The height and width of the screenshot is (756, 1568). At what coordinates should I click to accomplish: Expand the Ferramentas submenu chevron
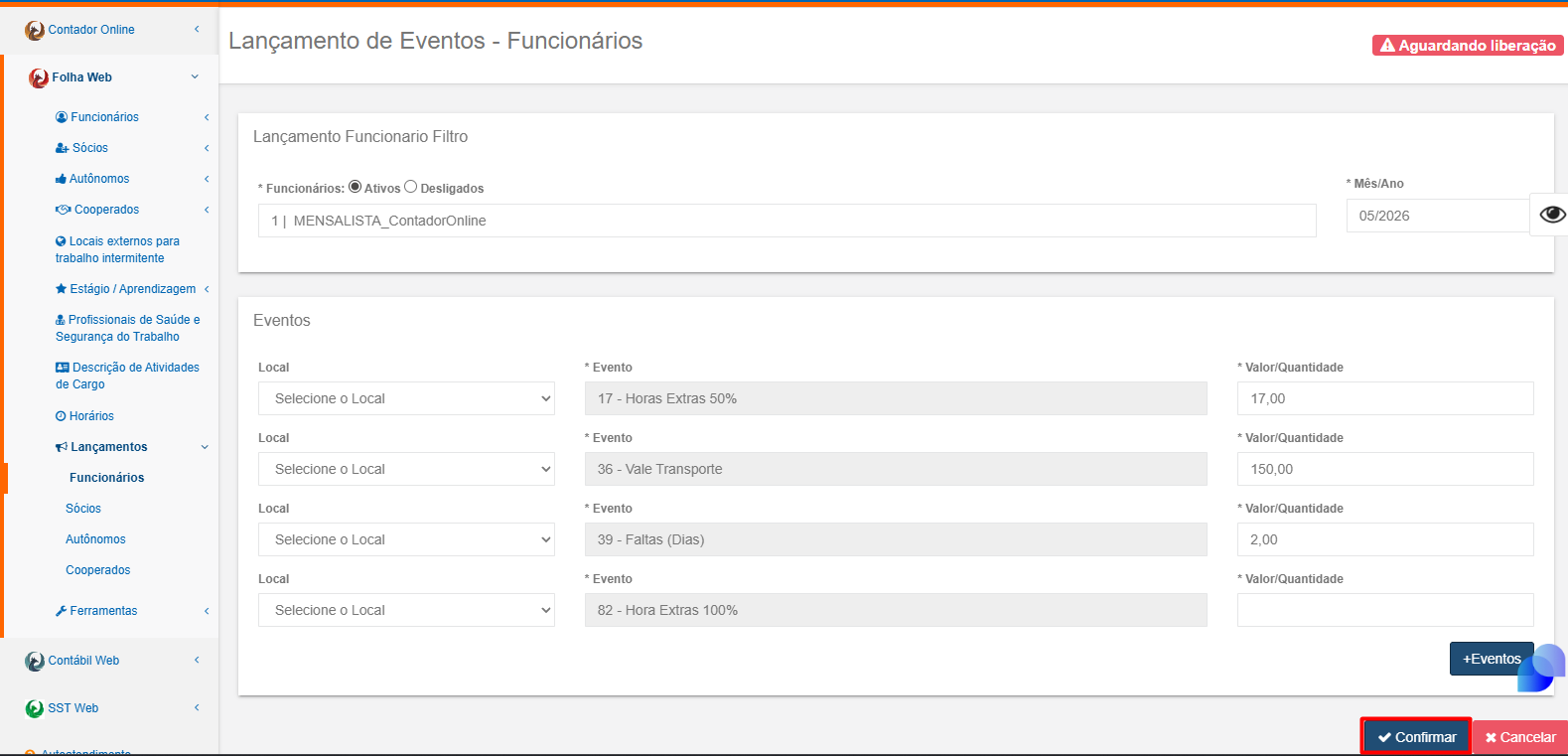coord(207,611)
